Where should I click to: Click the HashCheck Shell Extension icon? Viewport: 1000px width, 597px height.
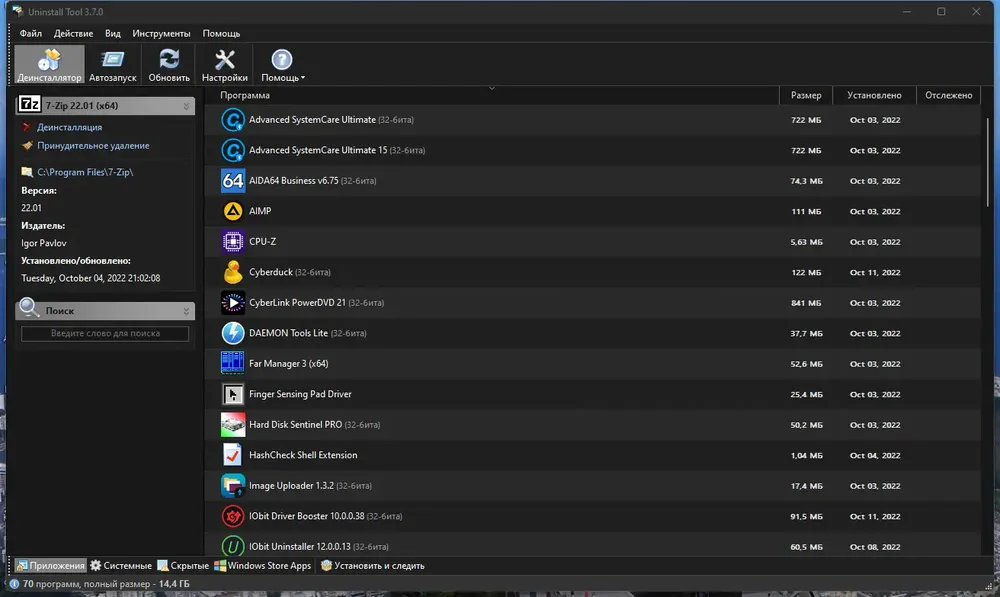pyautogui.click(x=233, y=455)
